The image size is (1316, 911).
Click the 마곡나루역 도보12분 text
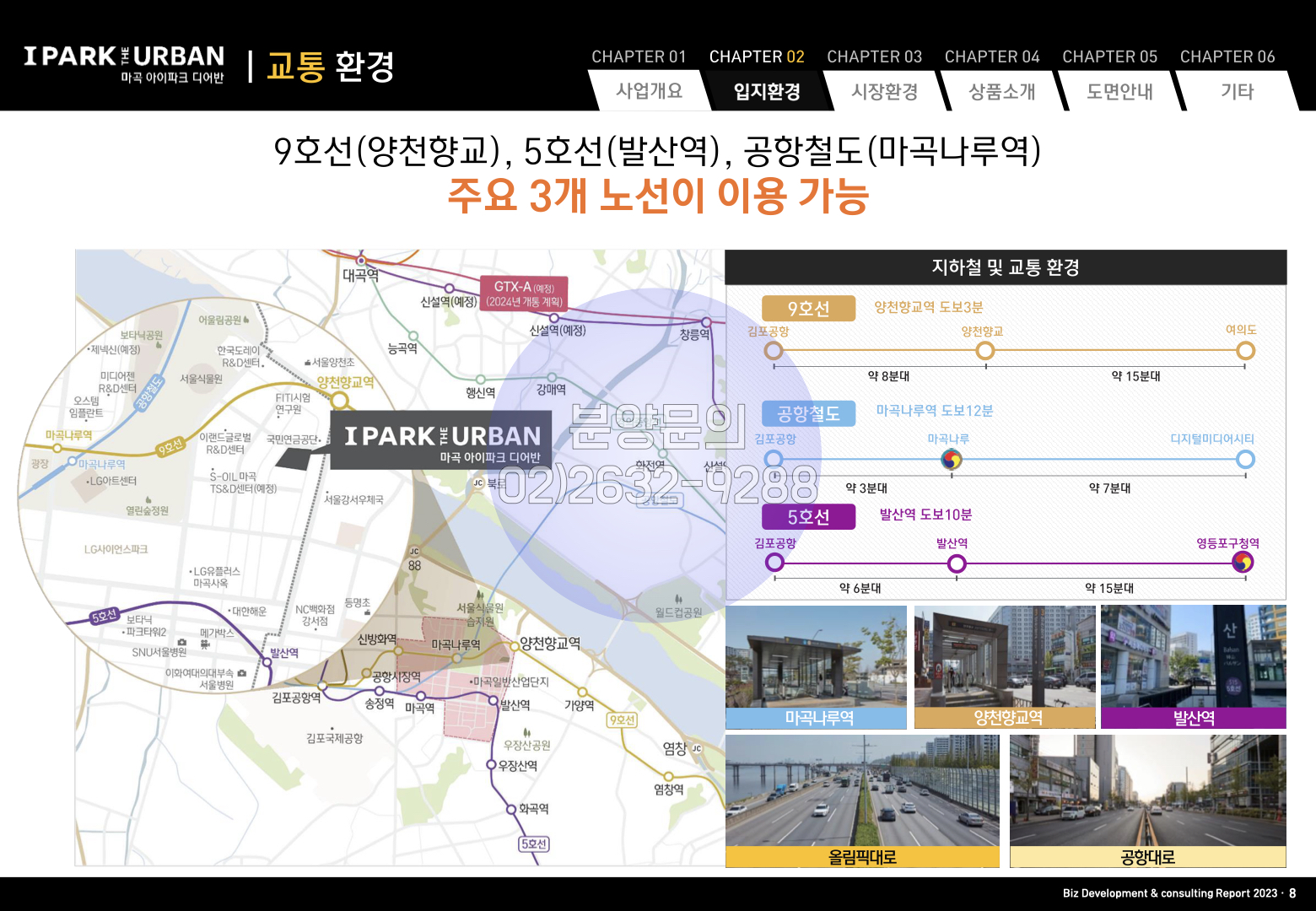pyautogui.click(x=935, y=411)
